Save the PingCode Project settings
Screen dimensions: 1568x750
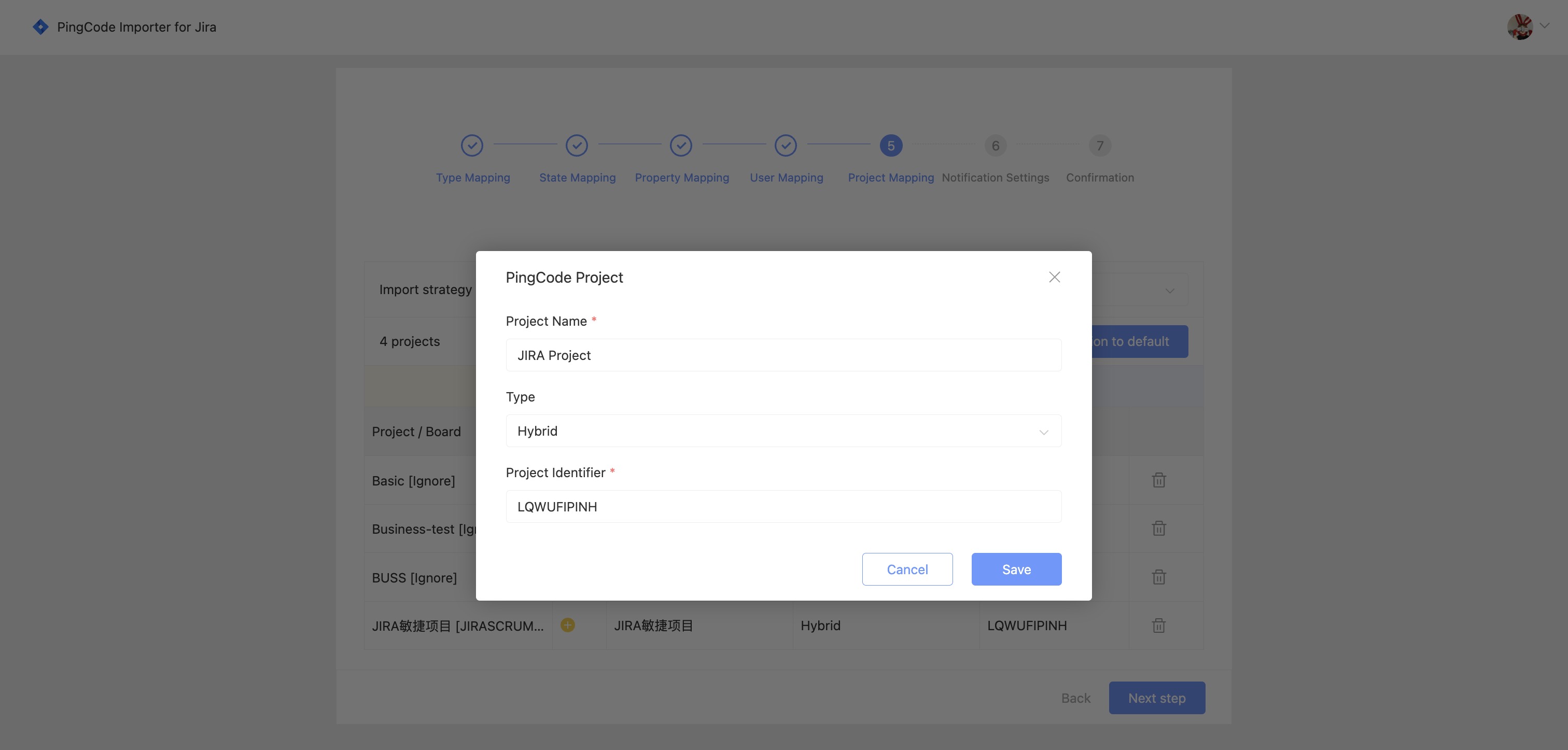pyautogui.click(x=1016, y=569)
